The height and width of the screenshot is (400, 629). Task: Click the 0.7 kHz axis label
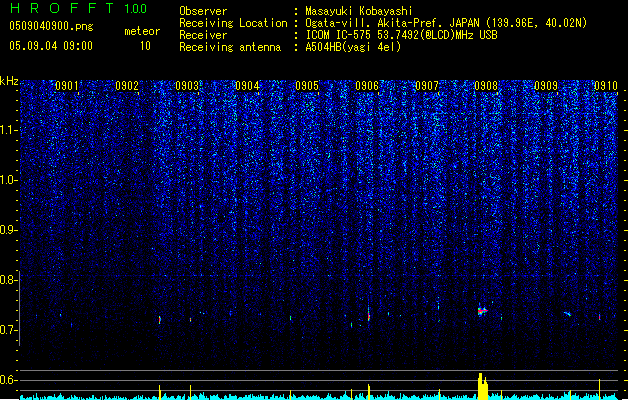[9, 330]
